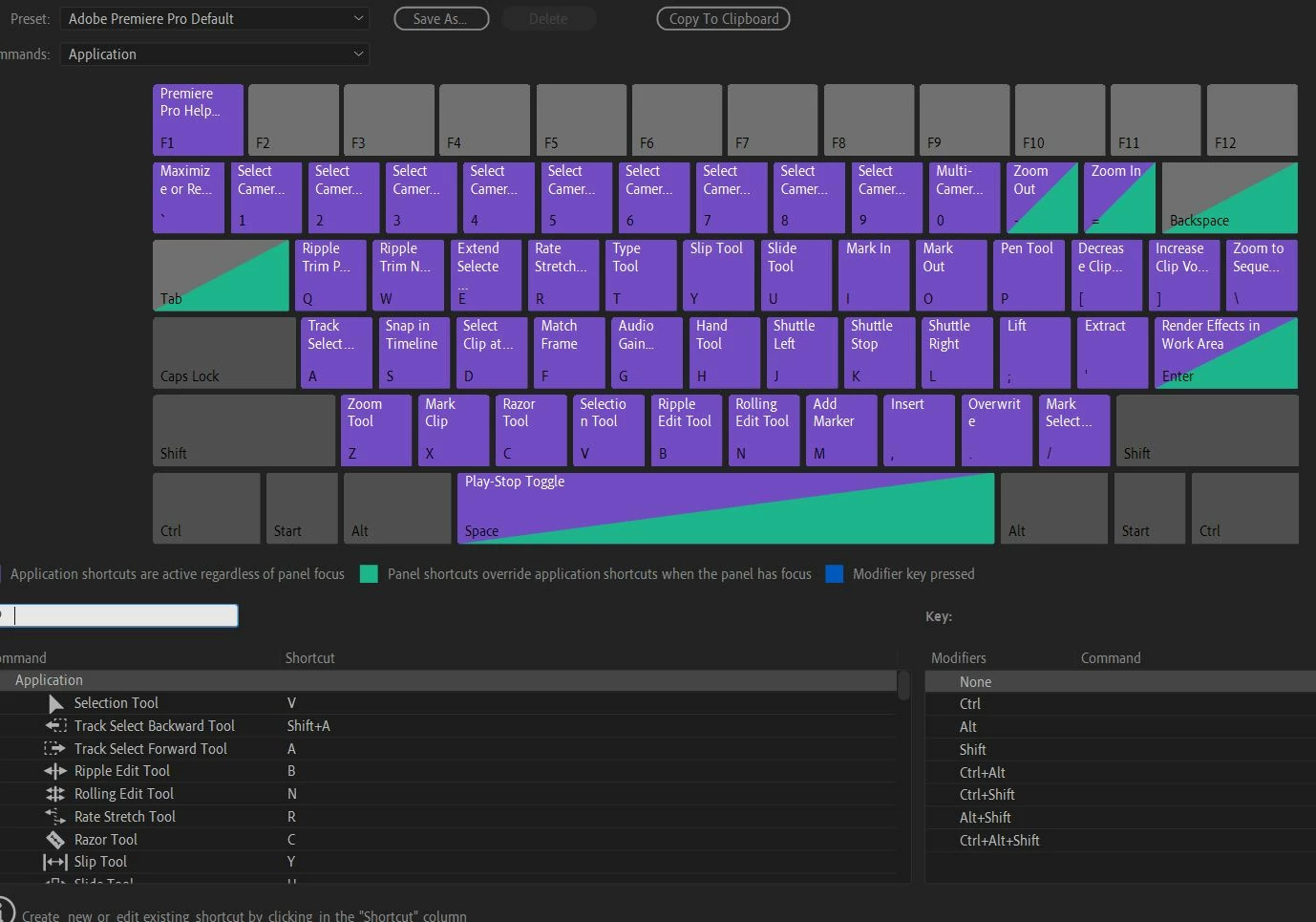The image size is (1316, 922).
Task: Click the Ripple Edit Tool icon
Action: point(55,771)
